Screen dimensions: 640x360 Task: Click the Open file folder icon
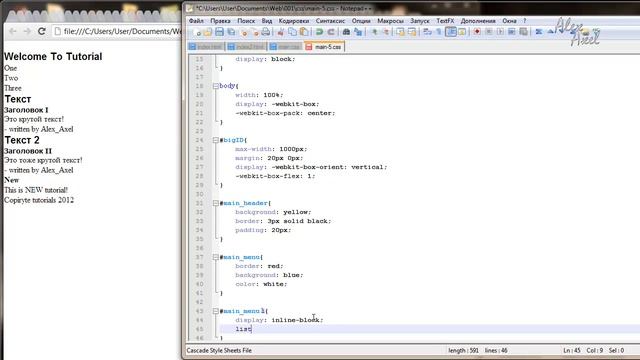208,32
